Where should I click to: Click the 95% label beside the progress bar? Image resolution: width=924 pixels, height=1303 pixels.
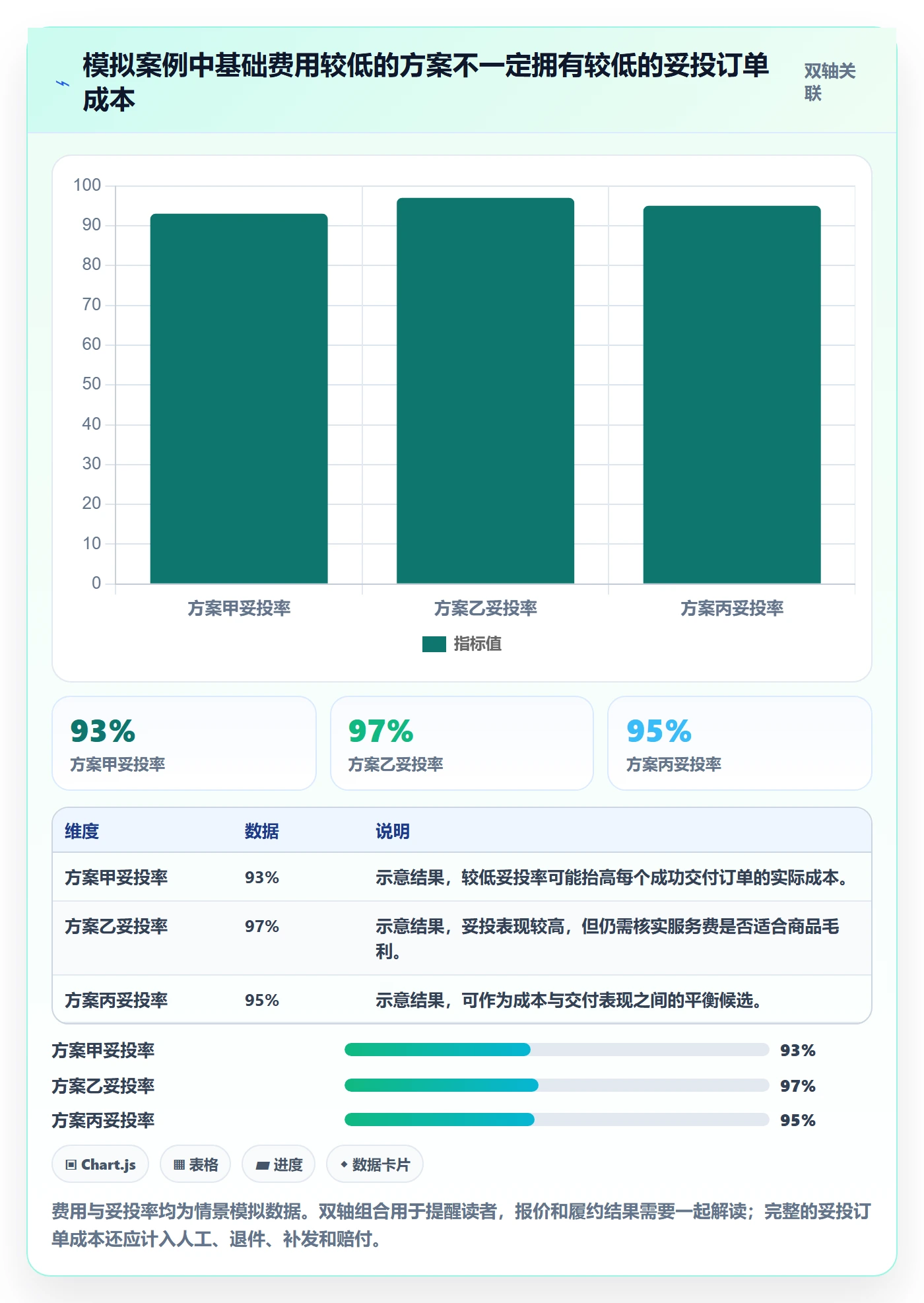coord(798,1120)
